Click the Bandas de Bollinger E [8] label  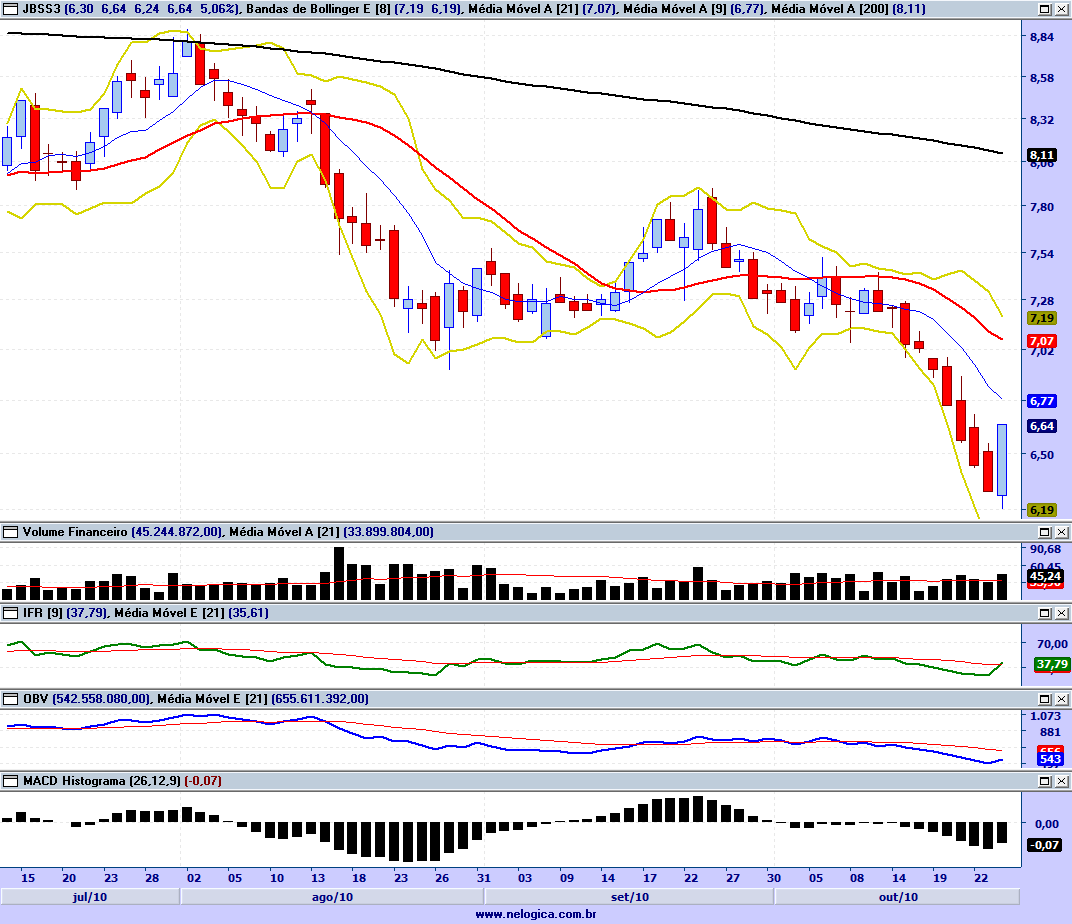coord(318,9)
